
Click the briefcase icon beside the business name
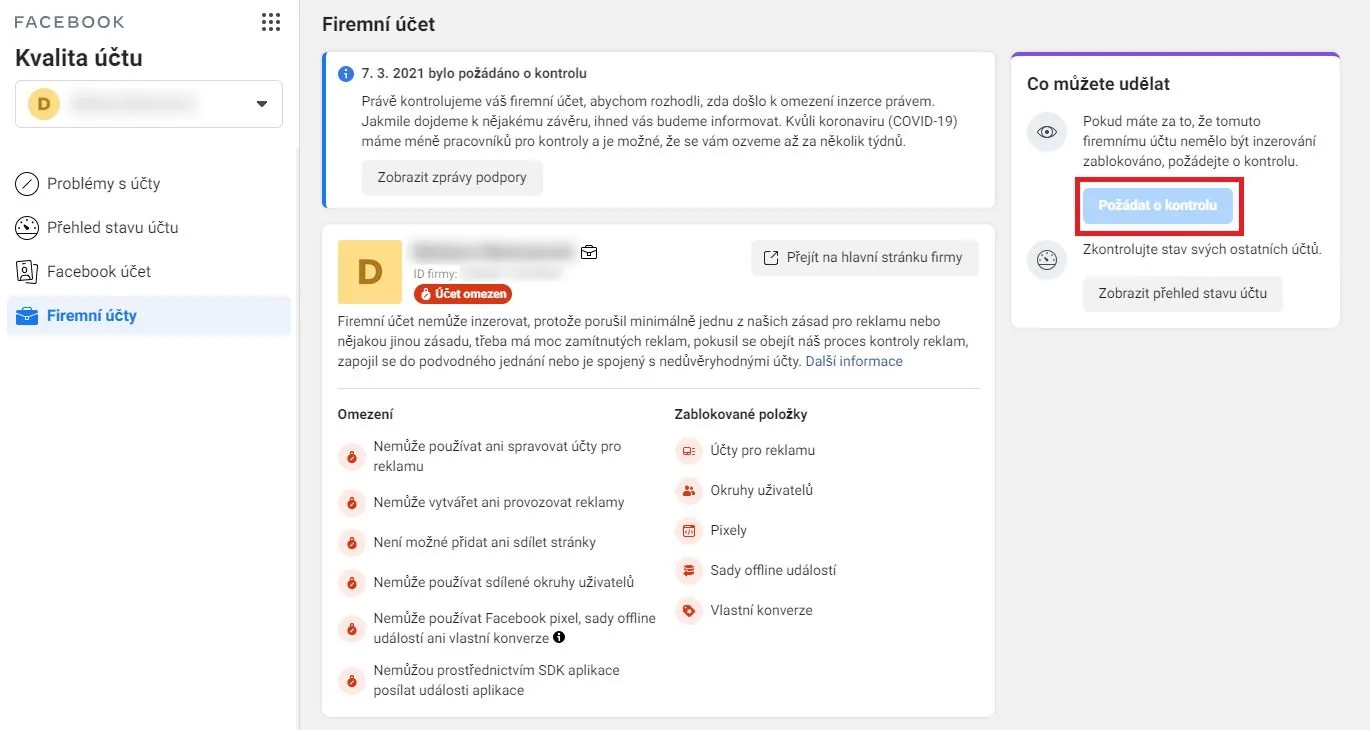(589, 252)
